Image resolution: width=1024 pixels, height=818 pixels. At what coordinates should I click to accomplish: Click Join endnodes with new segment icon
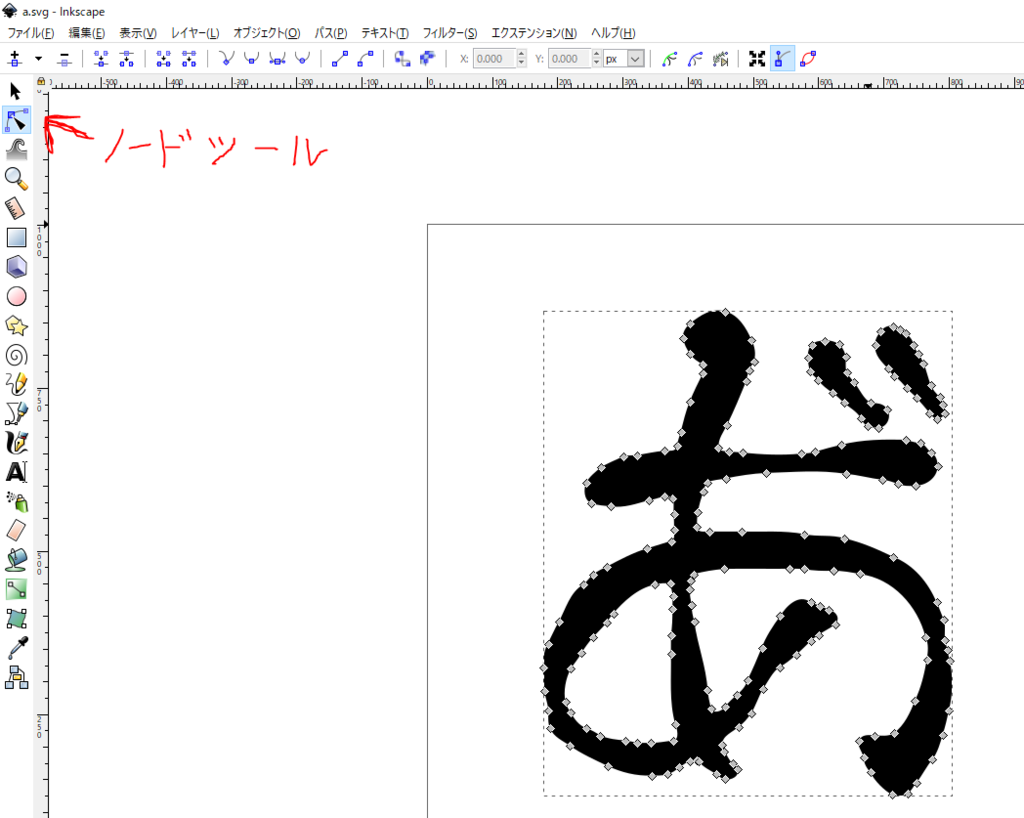point(163,59)
